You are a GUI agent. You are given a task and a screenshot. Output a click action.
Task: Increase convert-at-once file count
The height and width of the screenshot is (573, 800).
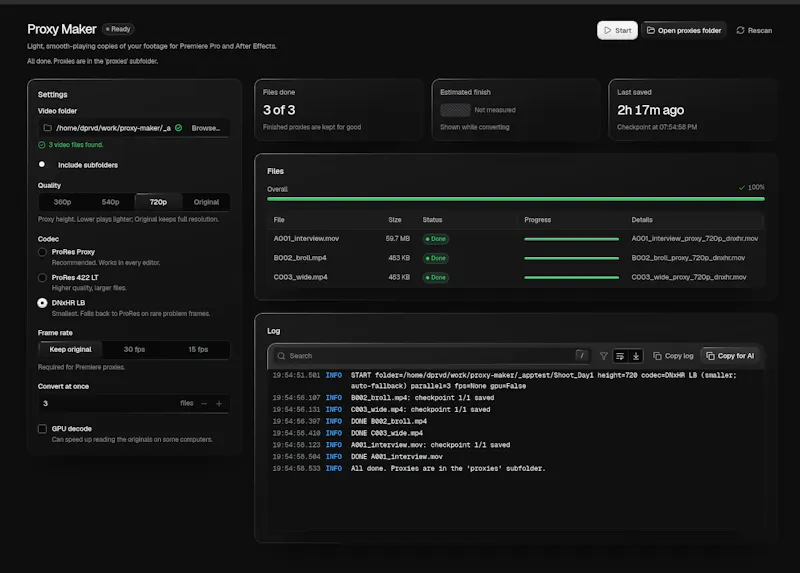click(219, 404)
